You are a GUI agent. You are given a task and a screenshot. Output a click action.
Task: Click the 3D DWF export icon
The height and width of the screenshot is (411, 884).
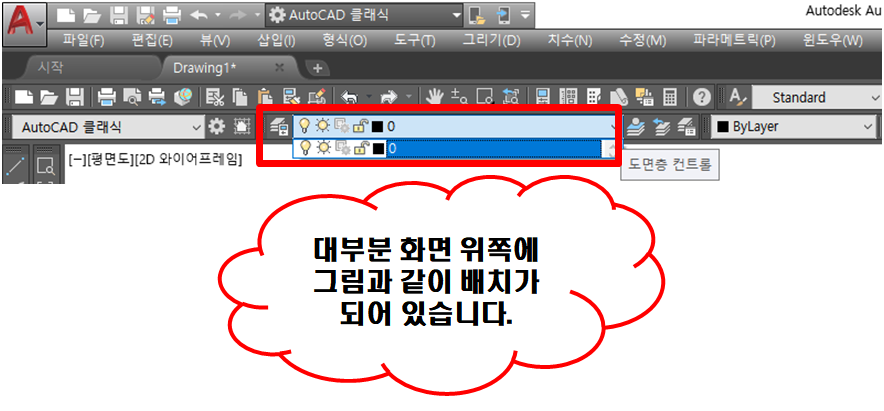click(x=183, y=98)
